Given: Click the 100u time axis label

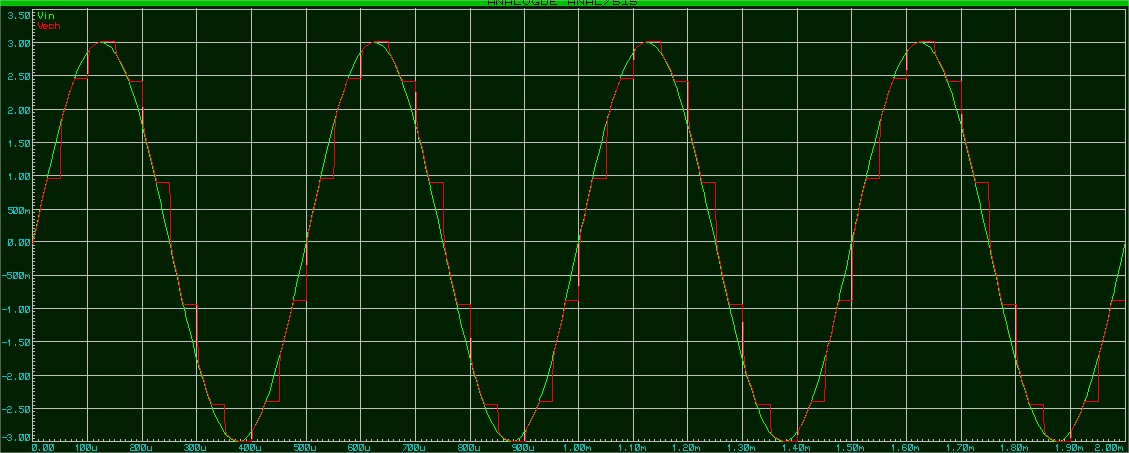Looking at the screenshot, I should coord(86,447).
